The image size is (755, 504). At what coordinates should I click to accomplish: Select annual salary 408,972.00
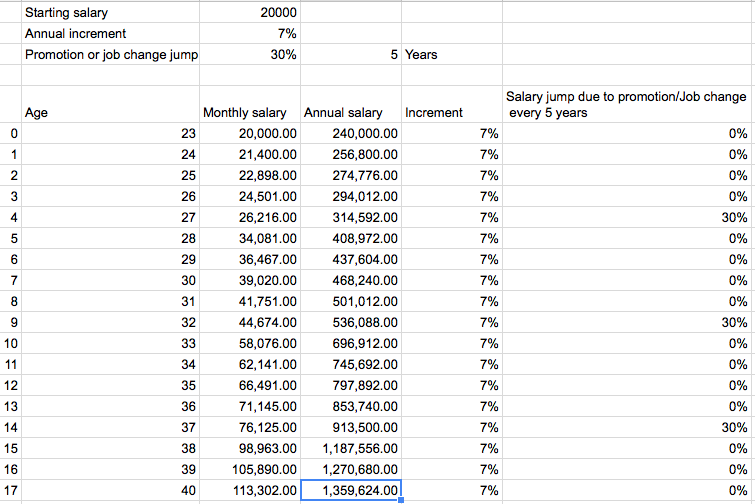pos(351,238)
